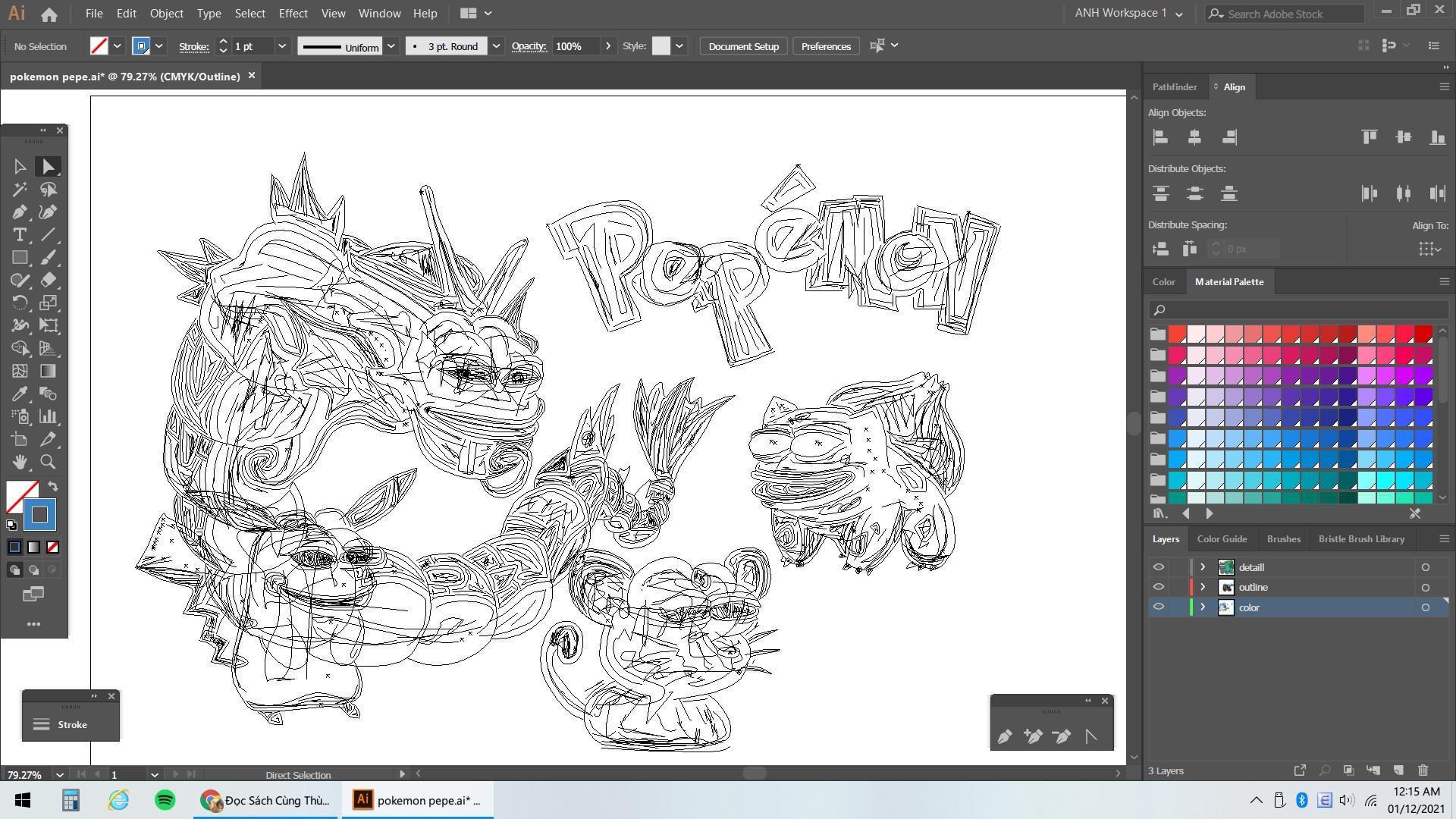The image size is (1456, 819).
Task: Select the Eraser tool
Action: tap(48, 281)
